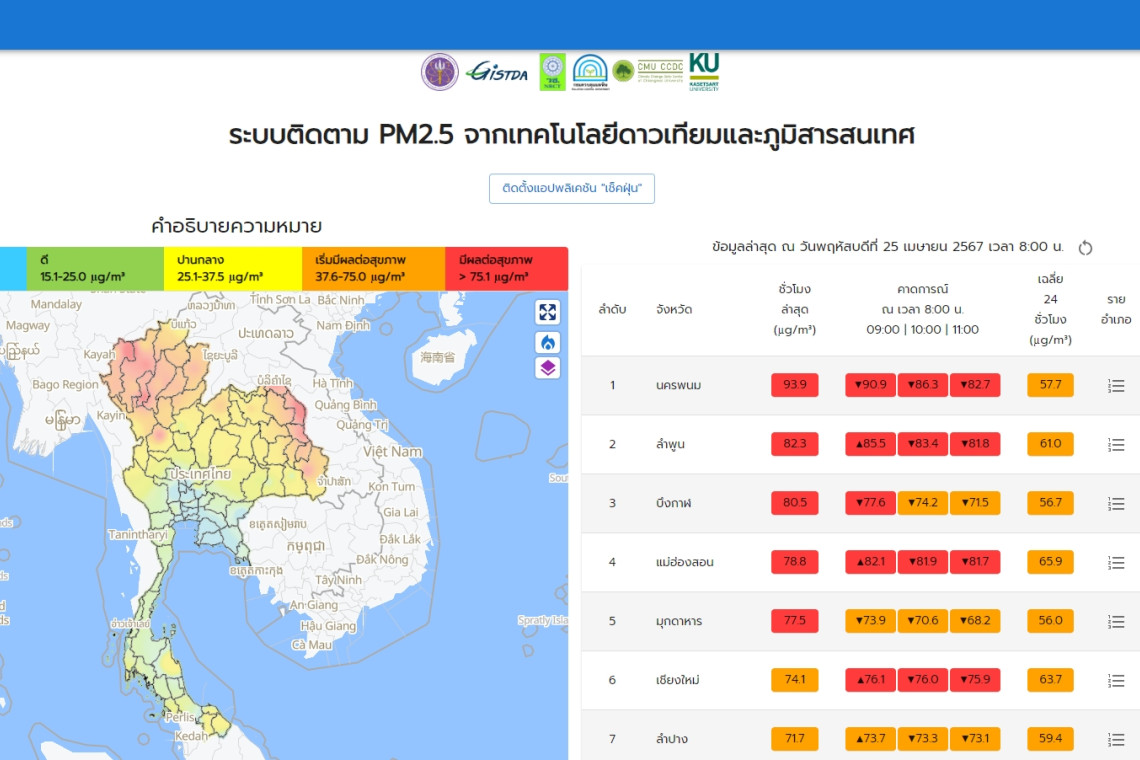Click the GISTDA logo

497,72
